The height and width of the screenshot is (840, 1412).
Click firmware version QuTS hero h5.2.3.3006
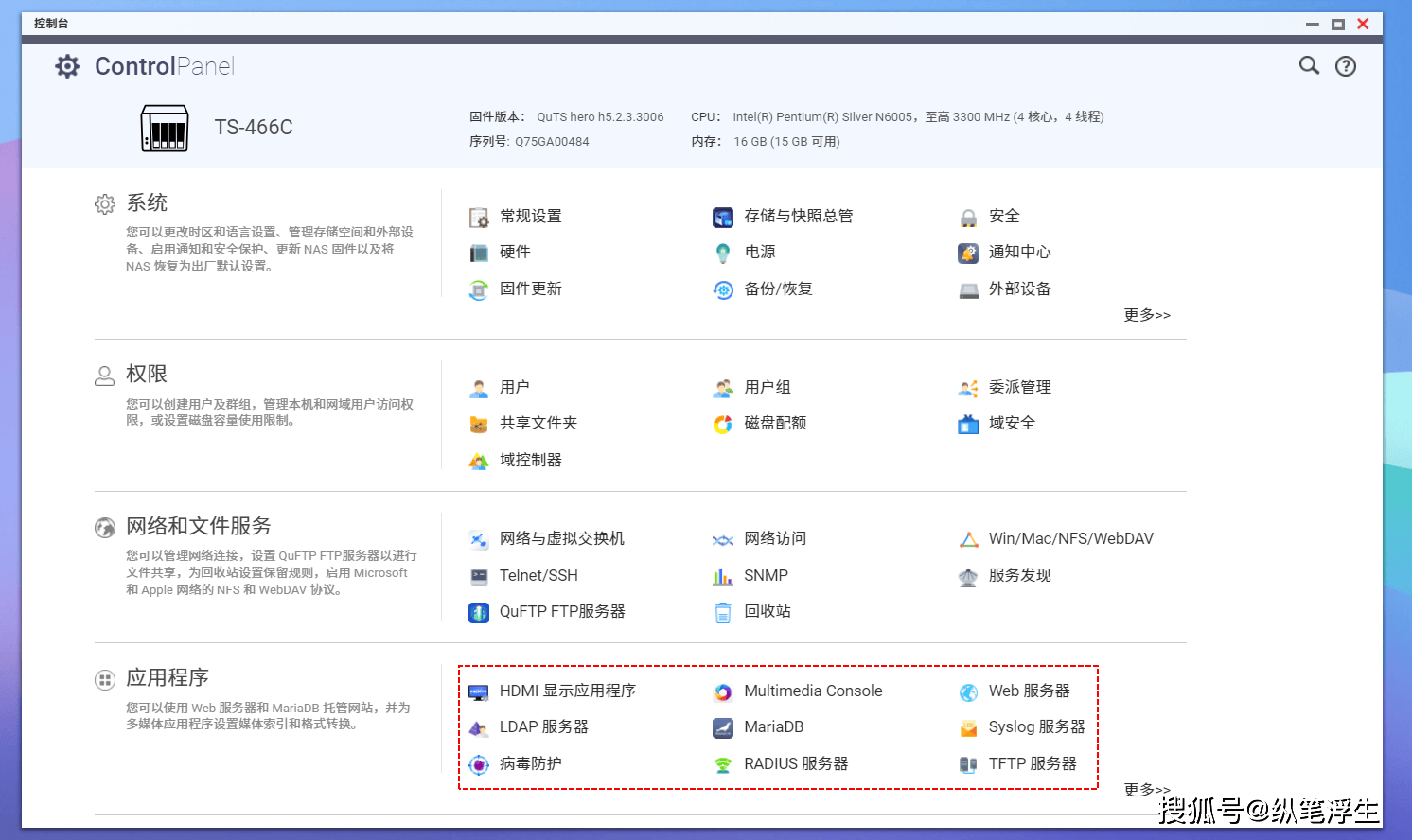pos(600,117)
